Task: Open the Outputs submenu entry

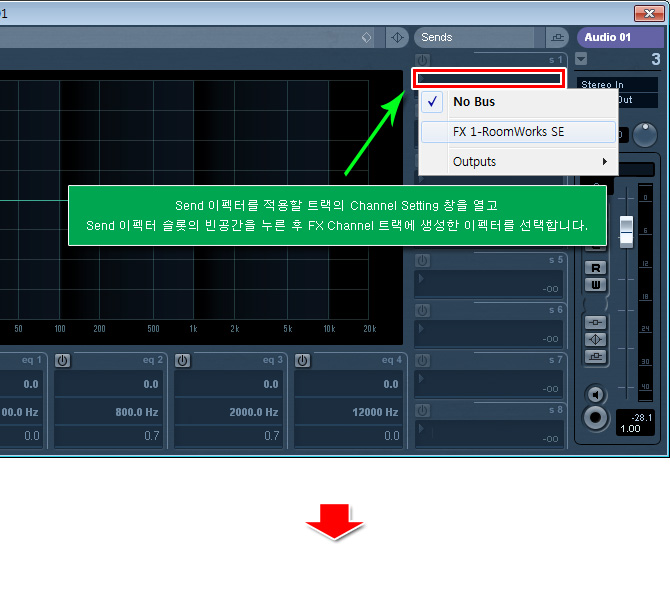Action: click(x=518, y=161)
